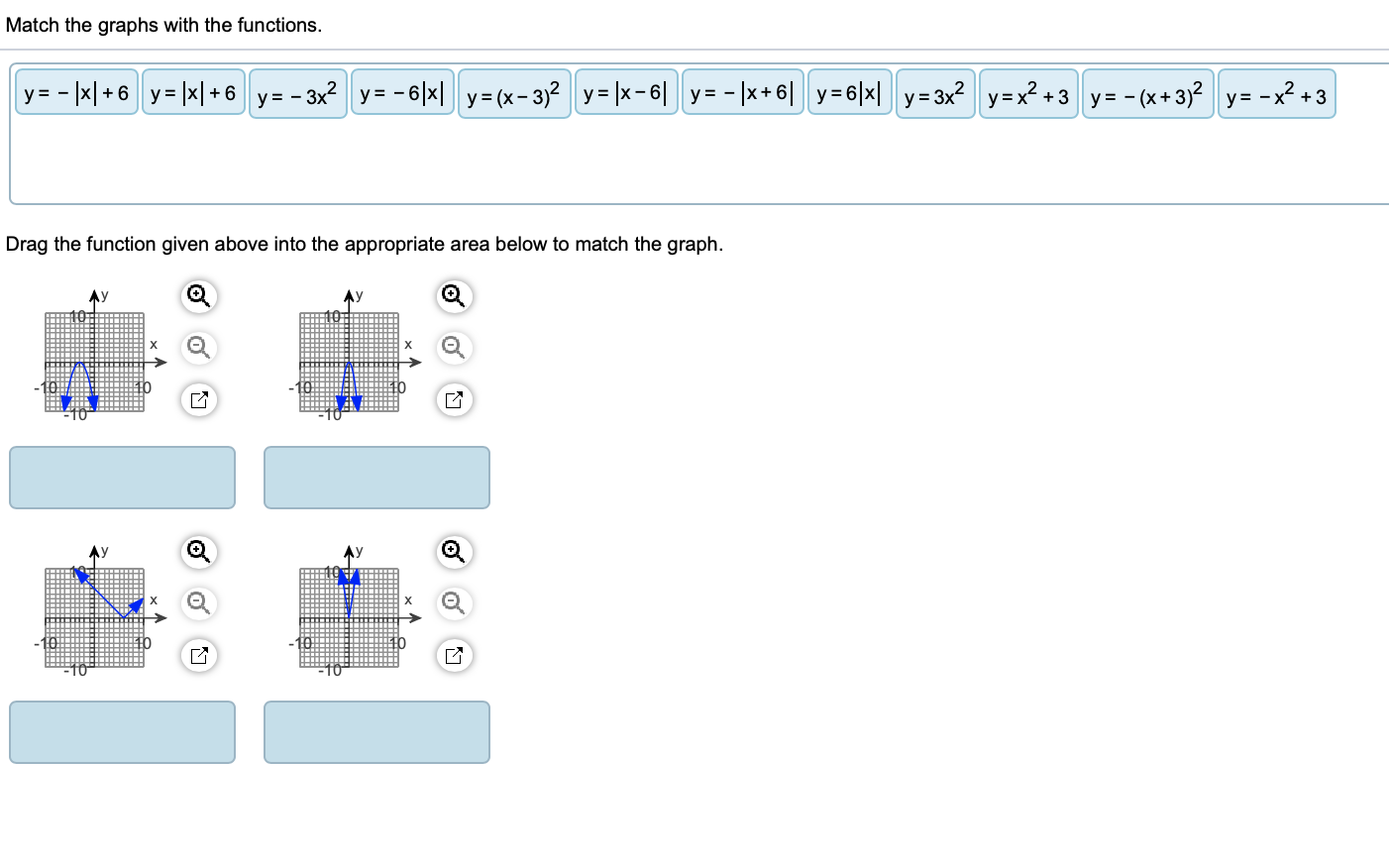Click the zoom-in magnifier beside the second graph
Viewport: 1389px width, 868px height.
(x=453, y=295)
